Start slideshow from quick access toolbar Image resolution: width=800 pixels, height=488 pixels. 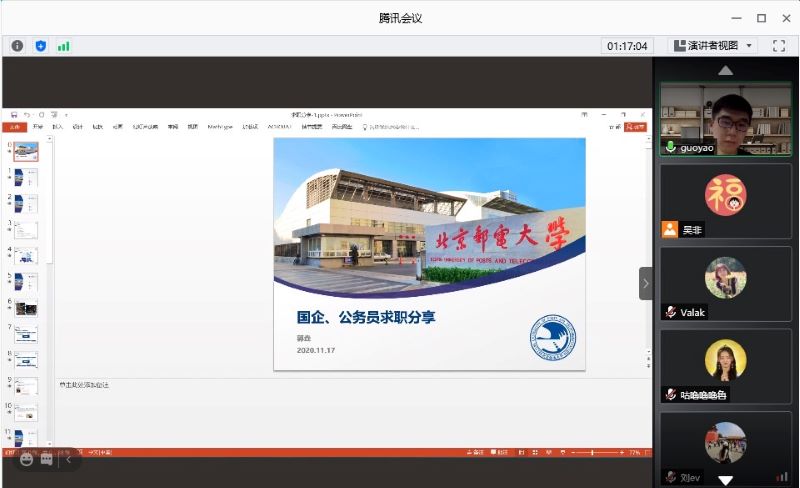pos(54,115)
